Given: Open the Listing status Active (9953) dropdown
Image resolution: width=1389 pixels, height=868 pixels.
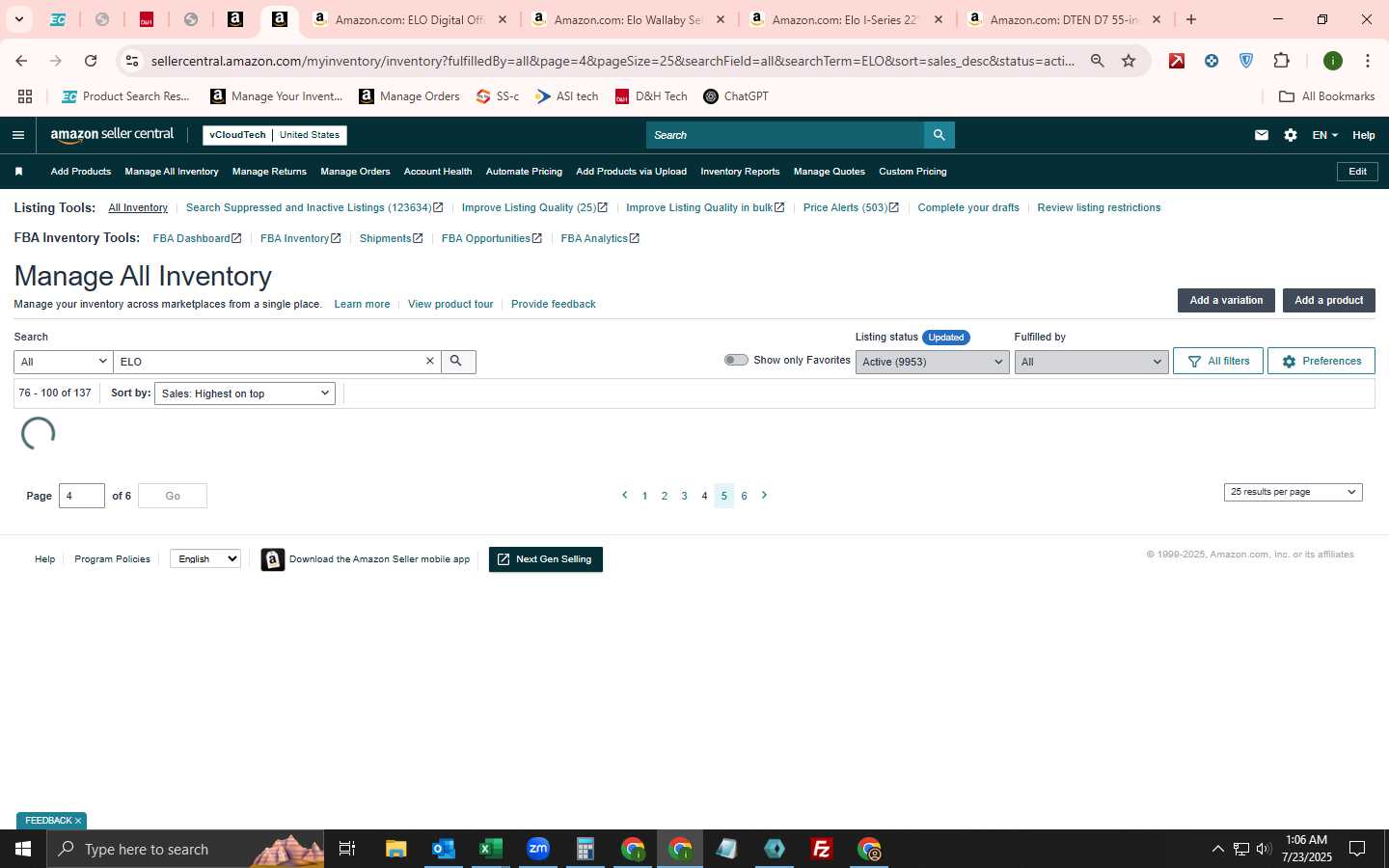Looking at the screenshot, I should click(x=932, y=362).
